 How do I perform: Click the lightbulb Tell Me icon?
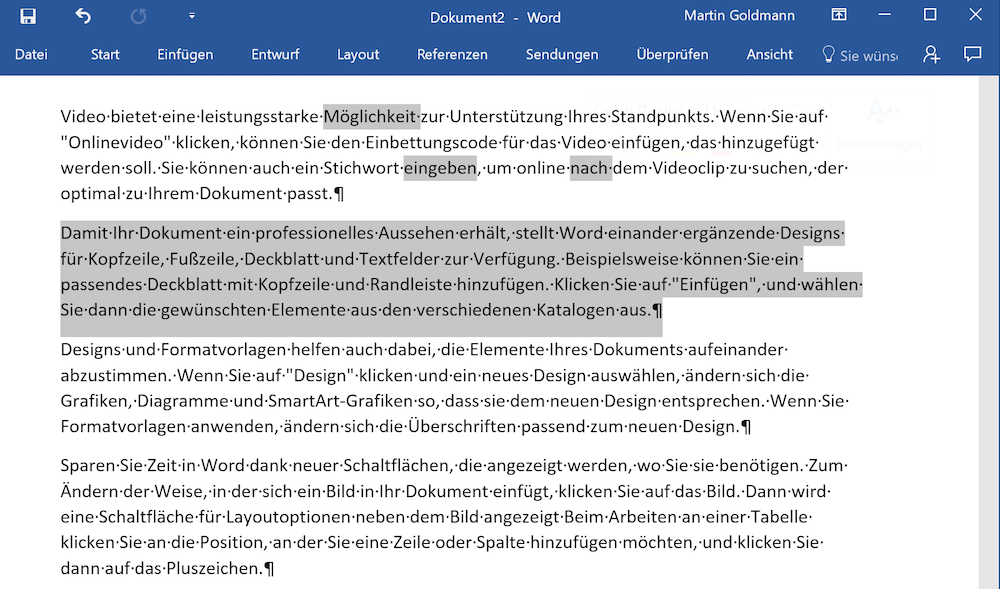click(828, 55)
